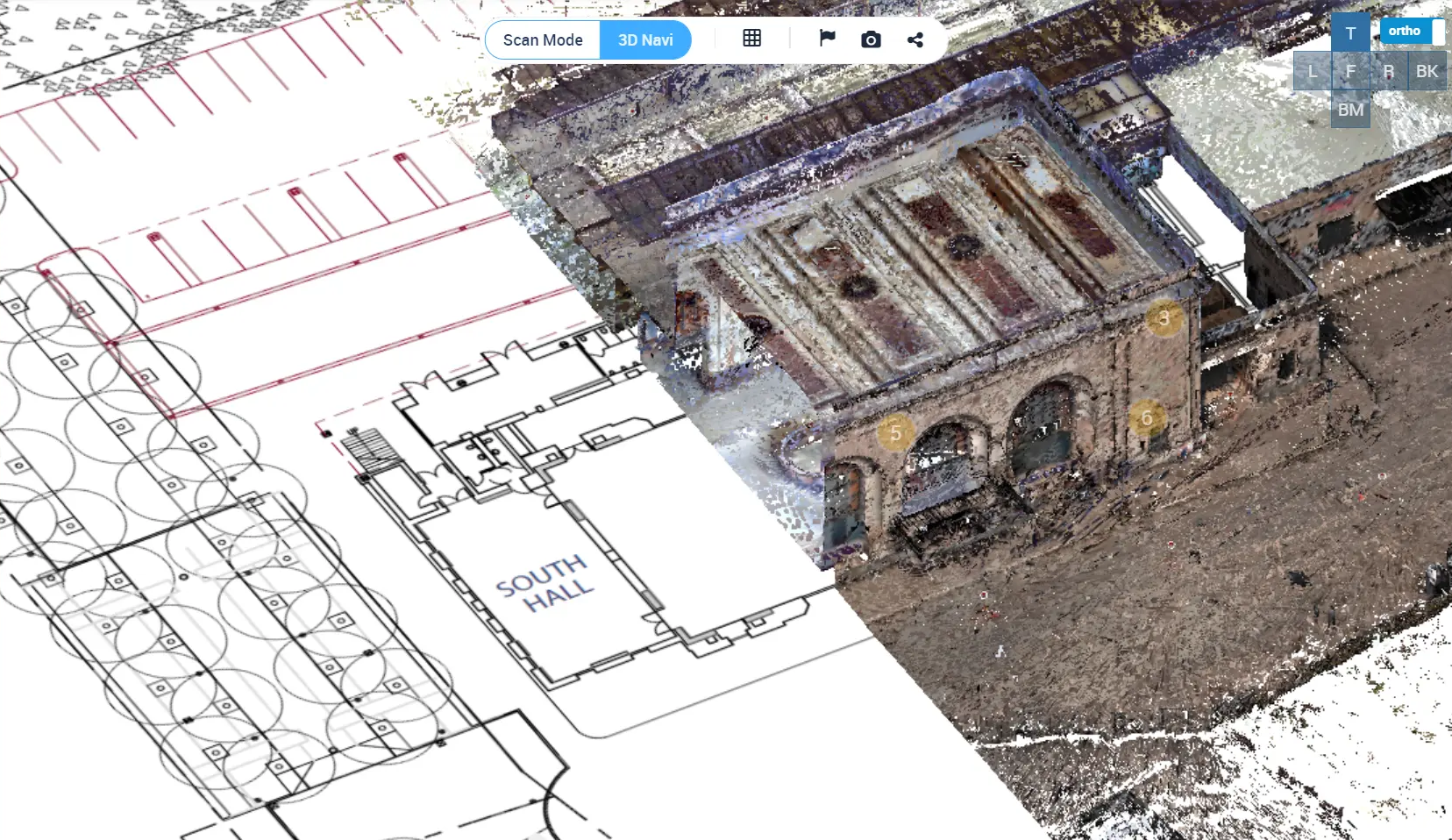The width and height of the screenshot is (1452, 840).
Task: Select the 3D Navi mode
Action: (645, 40)
